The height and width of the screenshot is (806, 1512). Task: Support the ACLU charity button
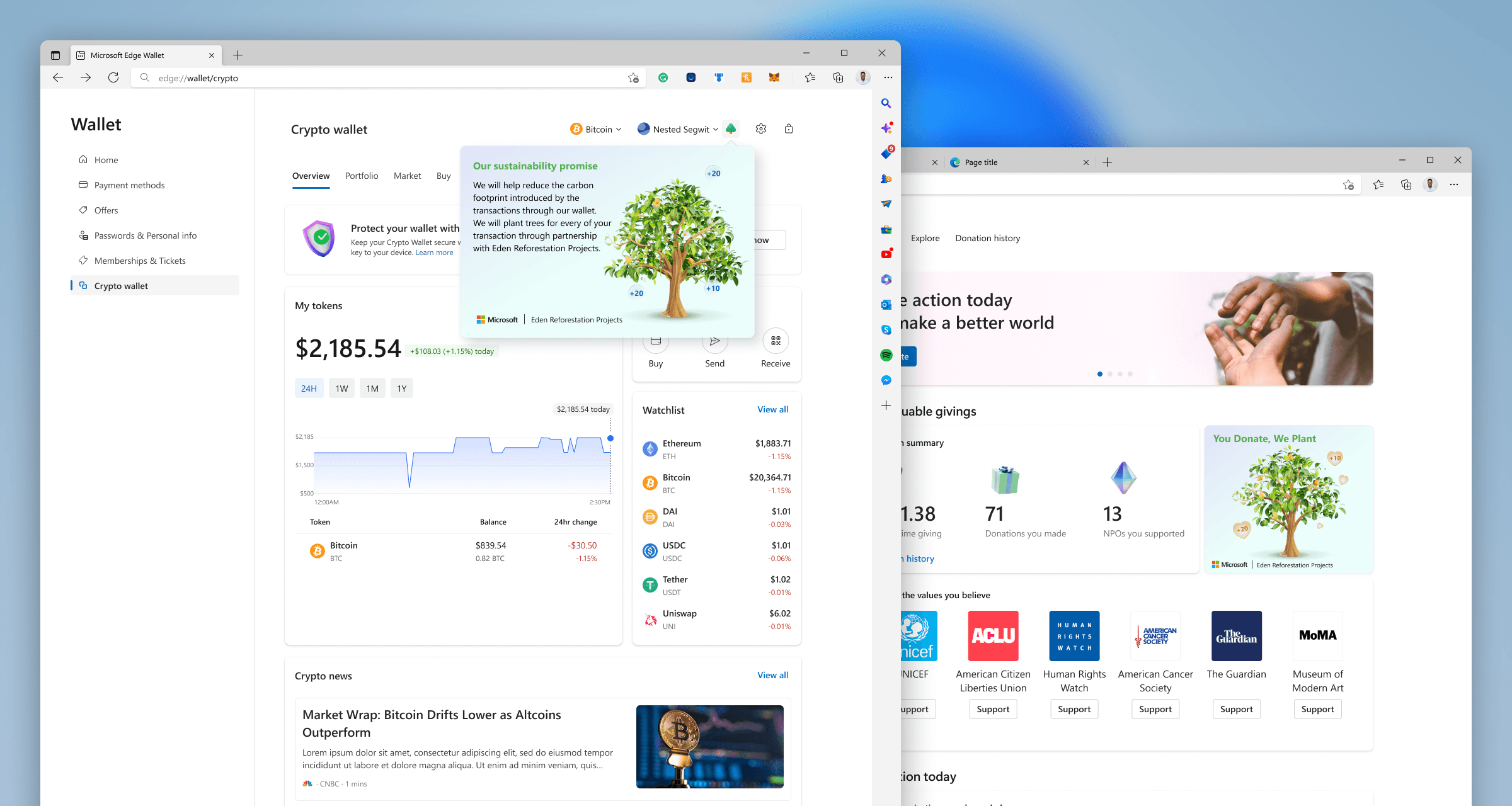(993, 709)
